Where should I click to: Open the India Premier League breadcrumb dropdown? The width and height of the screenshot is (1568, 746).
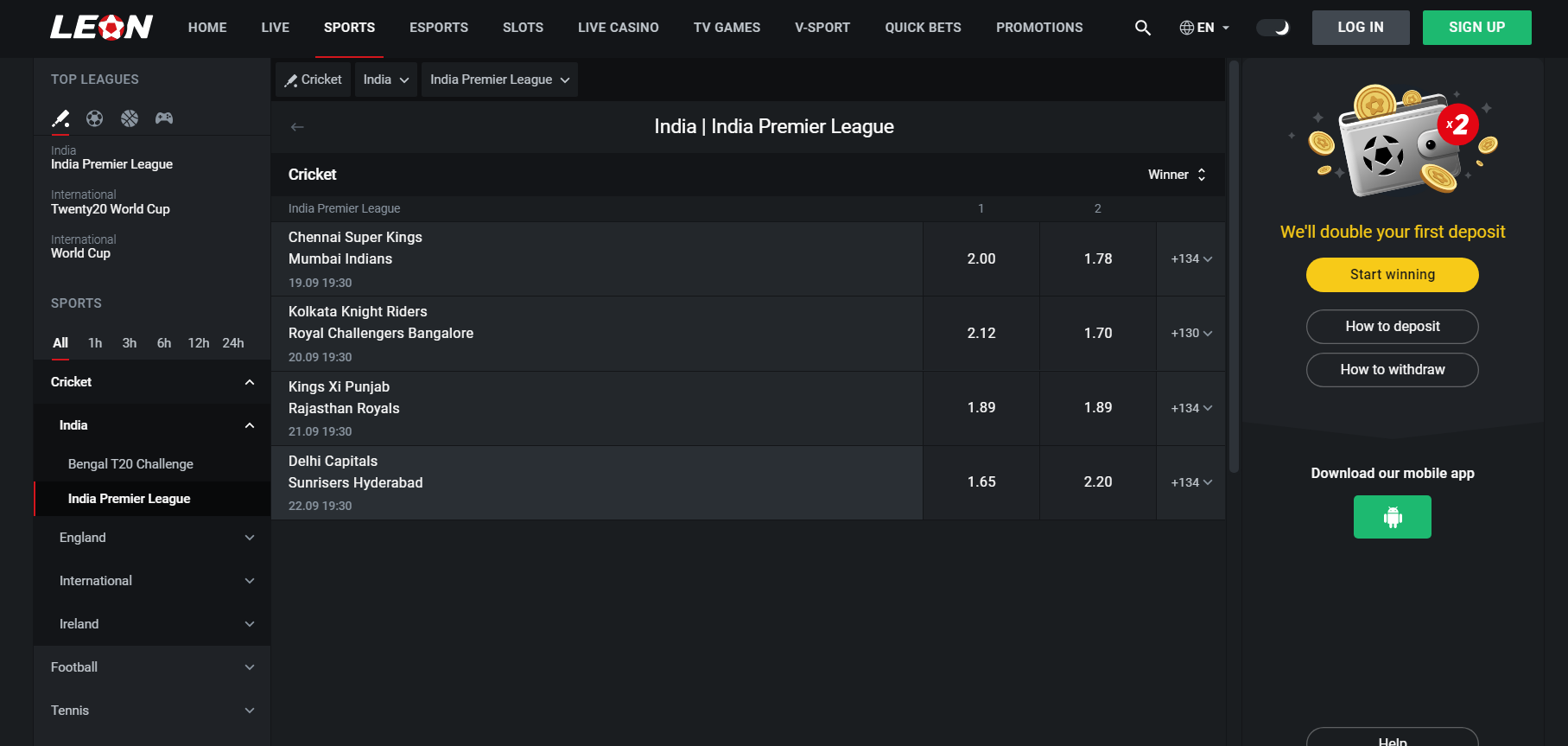pos(499,80)
